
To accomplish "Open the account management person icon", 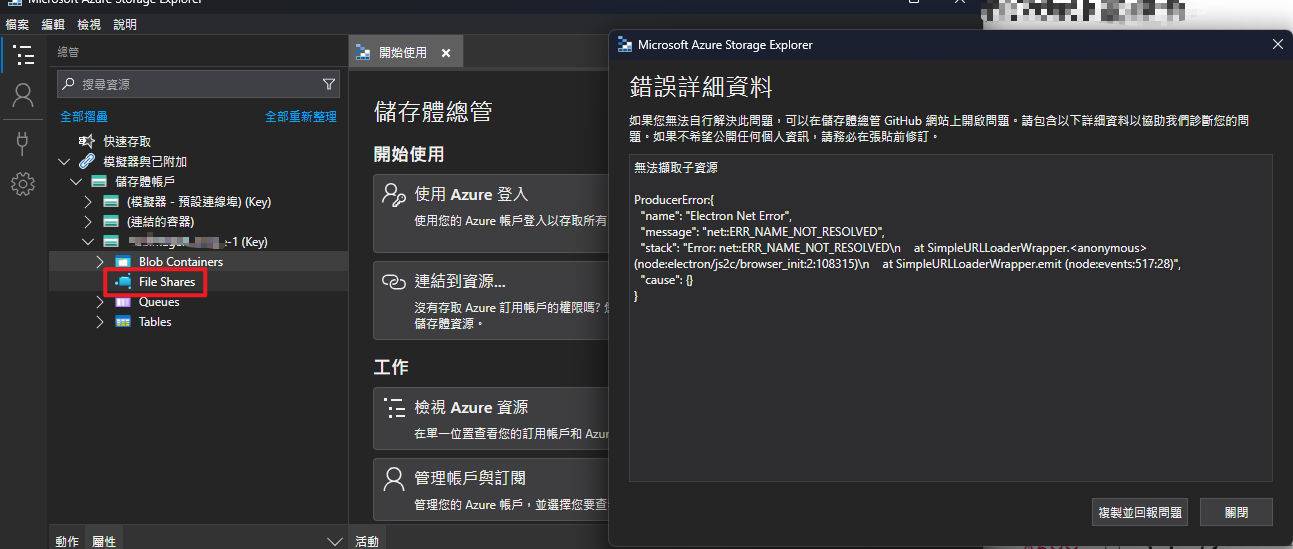I will (x=23, y=95).
